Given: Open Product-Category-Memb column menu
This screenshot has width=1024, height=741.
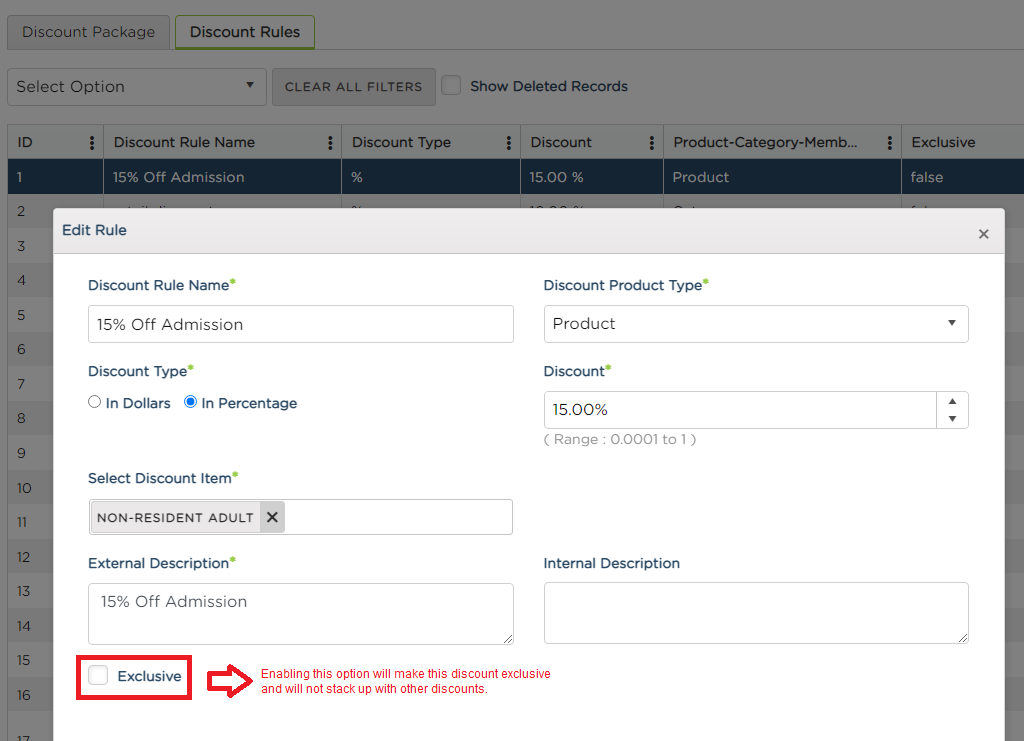Looking at the screenshot, I should click(889, 142).
